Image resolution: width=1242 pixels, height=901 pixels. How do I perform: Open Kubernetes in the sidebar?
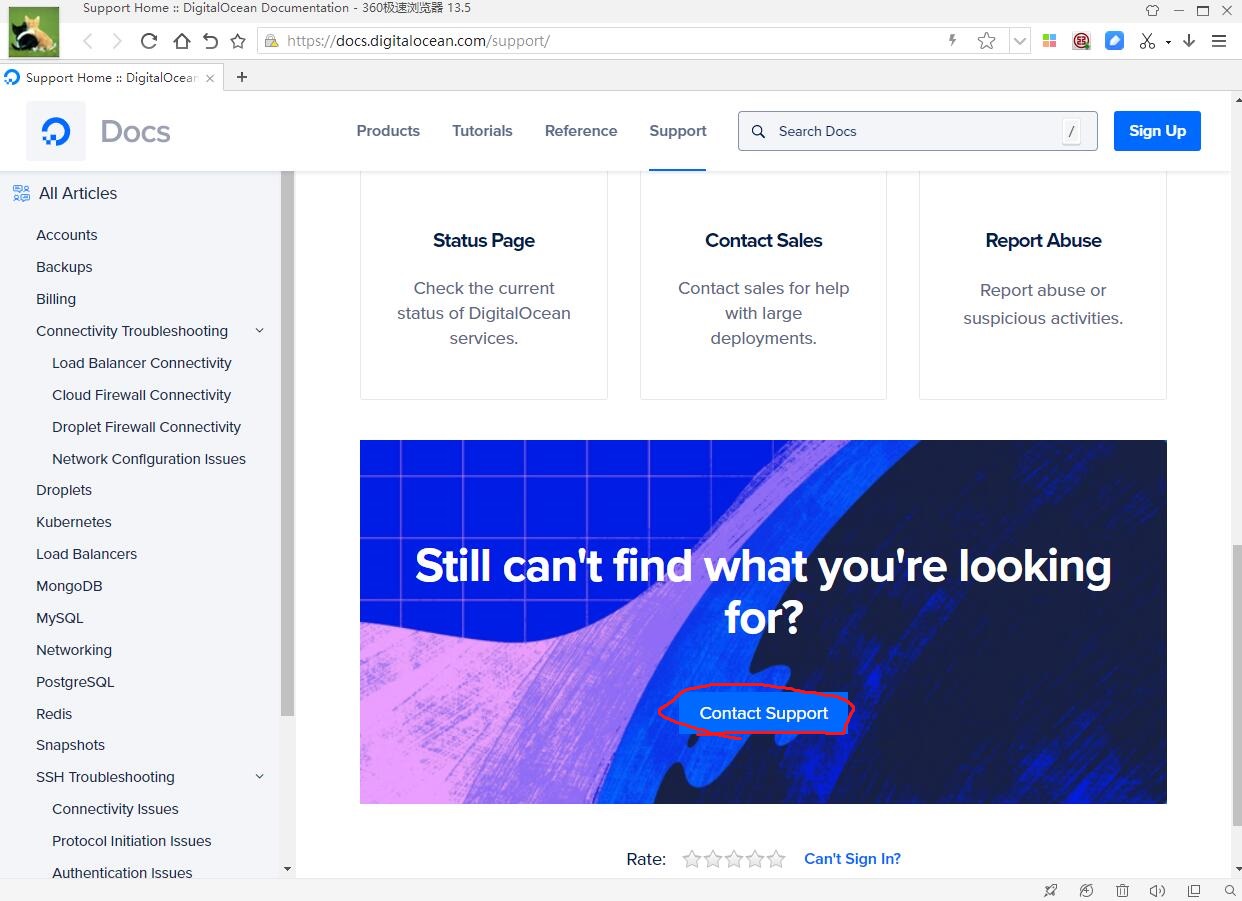click(74, 522)
